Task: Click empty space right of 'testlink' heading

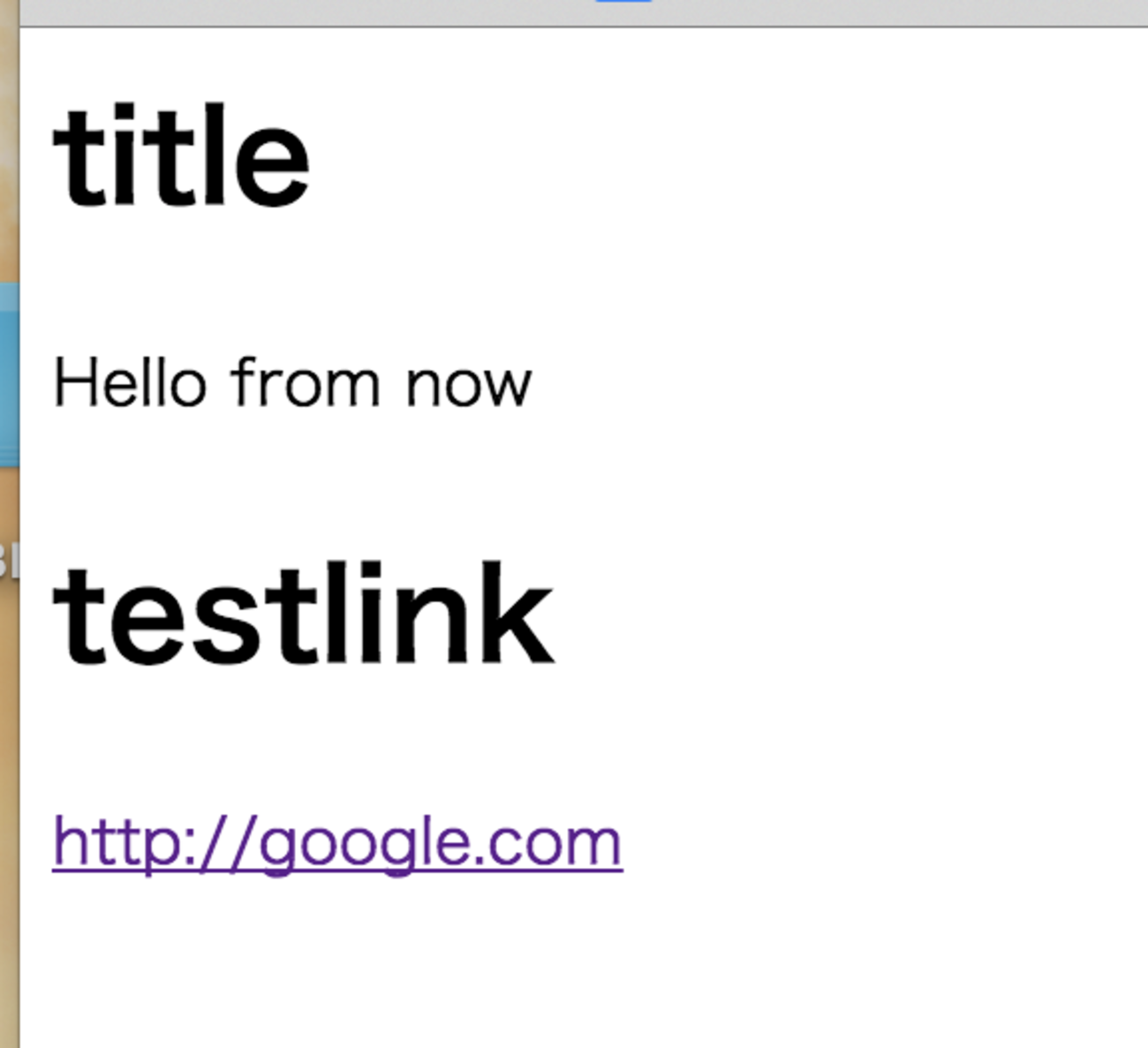Action: [x=839, y=615]
